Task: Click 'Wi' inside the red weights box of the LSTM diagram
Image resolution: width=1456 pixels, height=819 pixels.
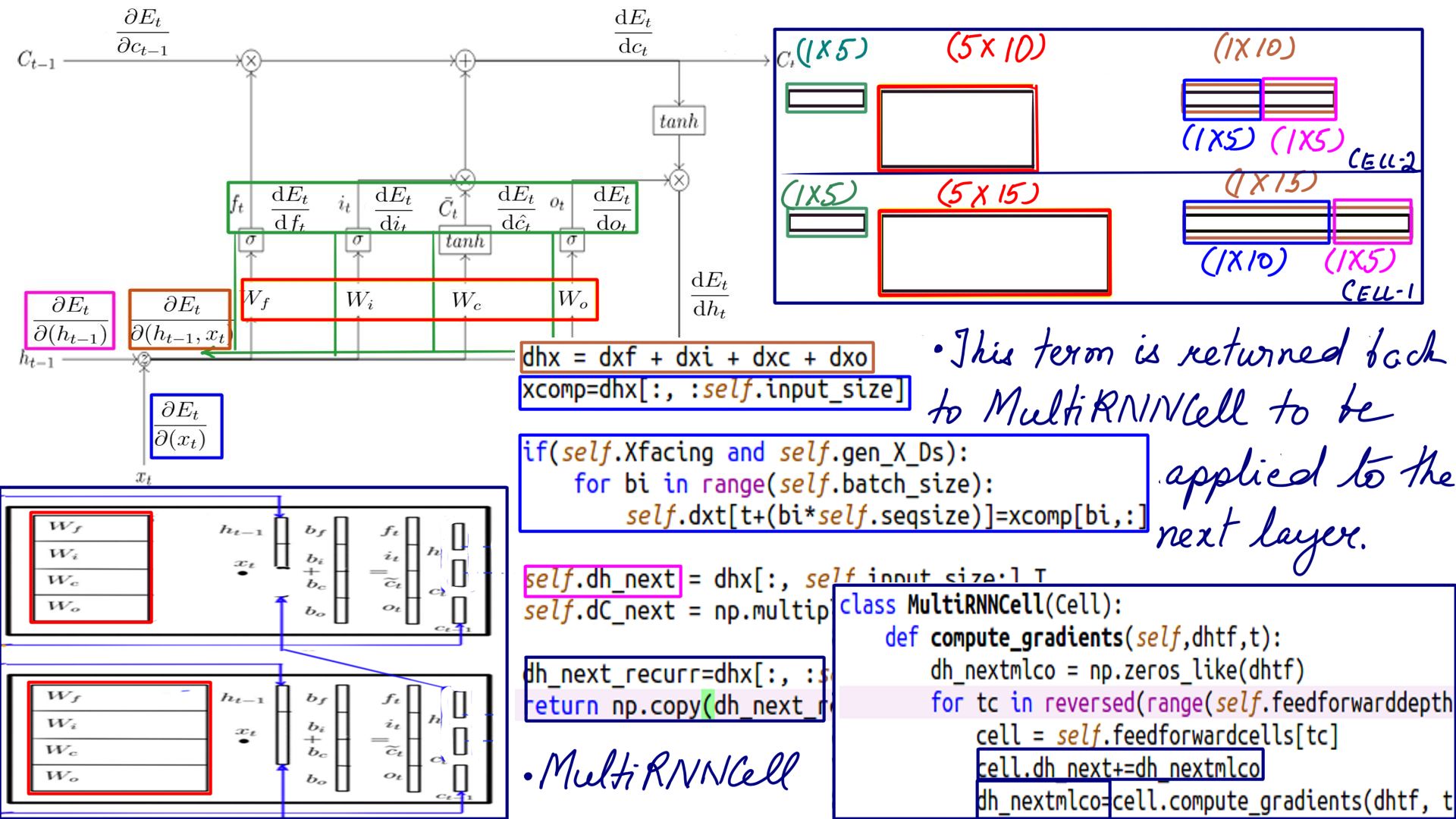Action: point(359,300)
